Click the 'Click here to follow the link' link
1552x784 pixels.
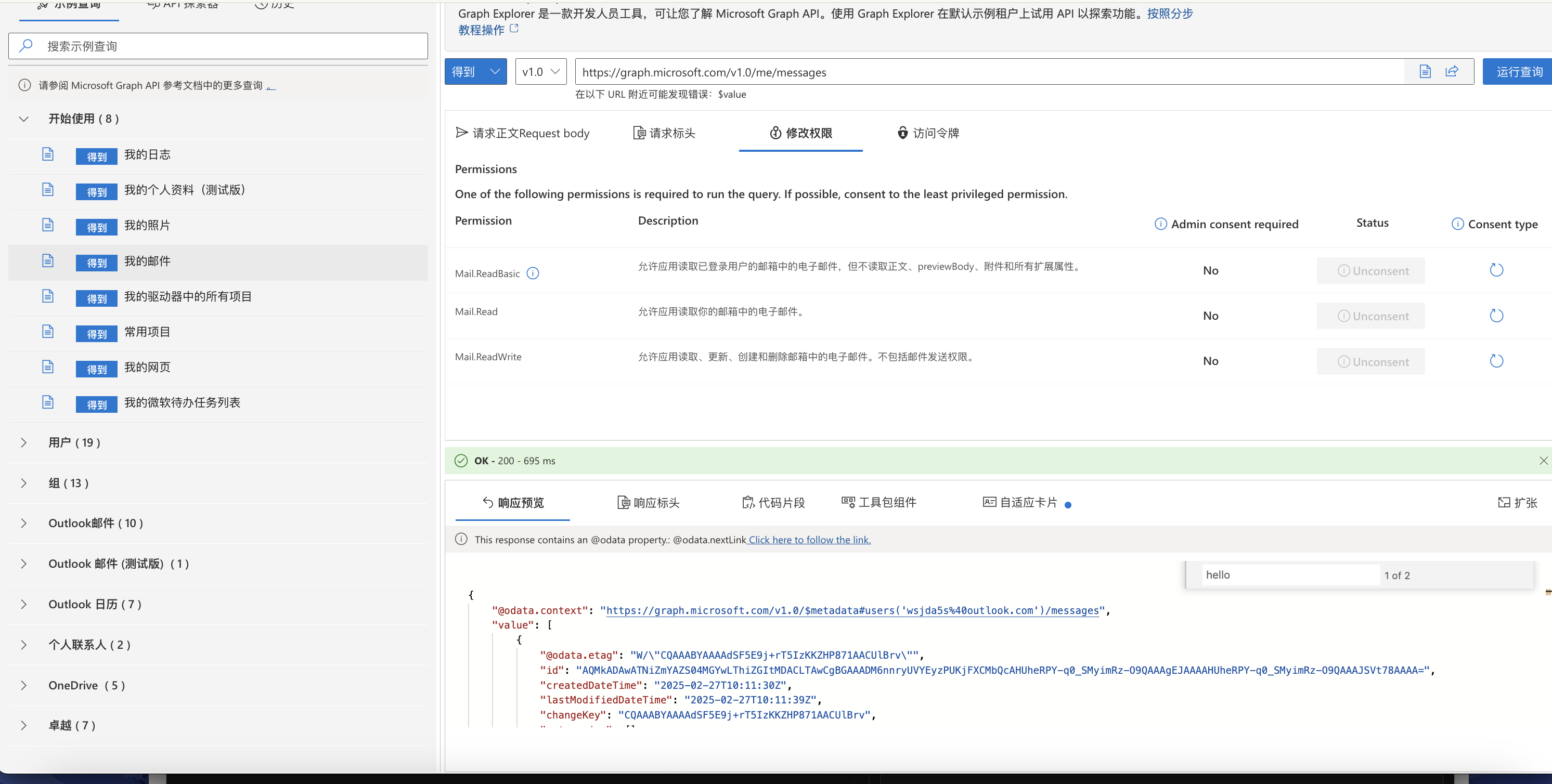click(809, 540)
